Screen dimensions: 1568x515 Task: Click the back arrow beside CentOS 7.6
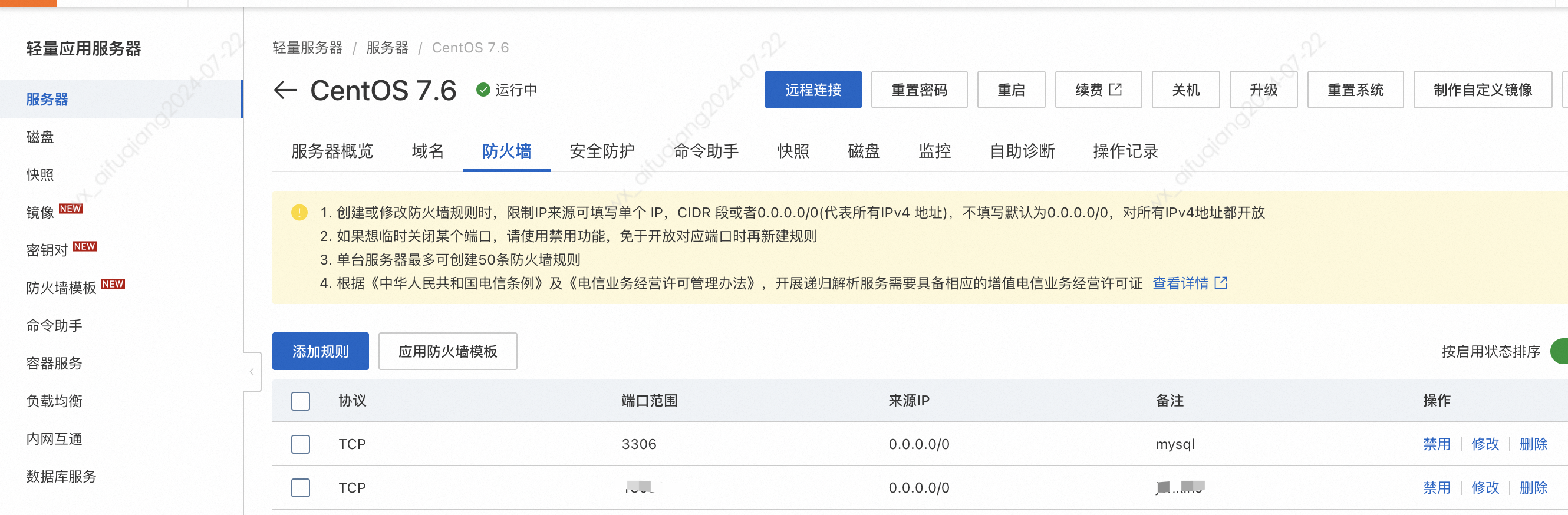(x=285, y=90)
